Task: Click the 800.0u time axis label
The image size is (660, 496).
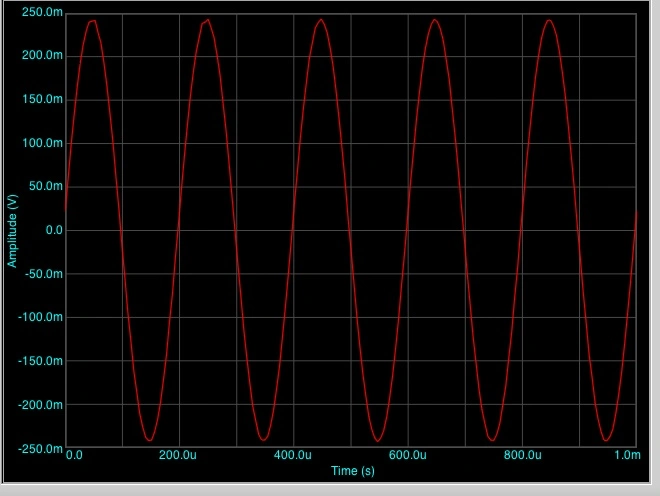Action: (522, 455)
